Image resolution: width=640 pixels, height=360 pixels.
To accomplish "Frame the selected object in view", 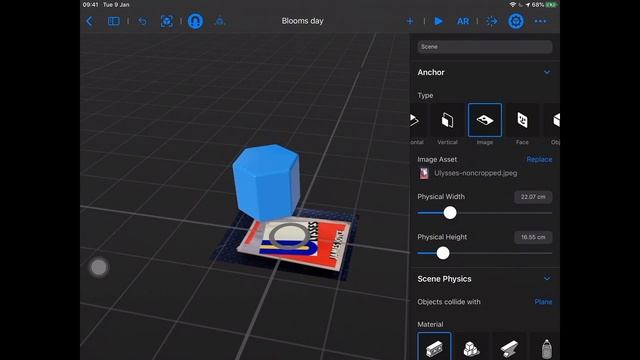I will pos(167,21).
